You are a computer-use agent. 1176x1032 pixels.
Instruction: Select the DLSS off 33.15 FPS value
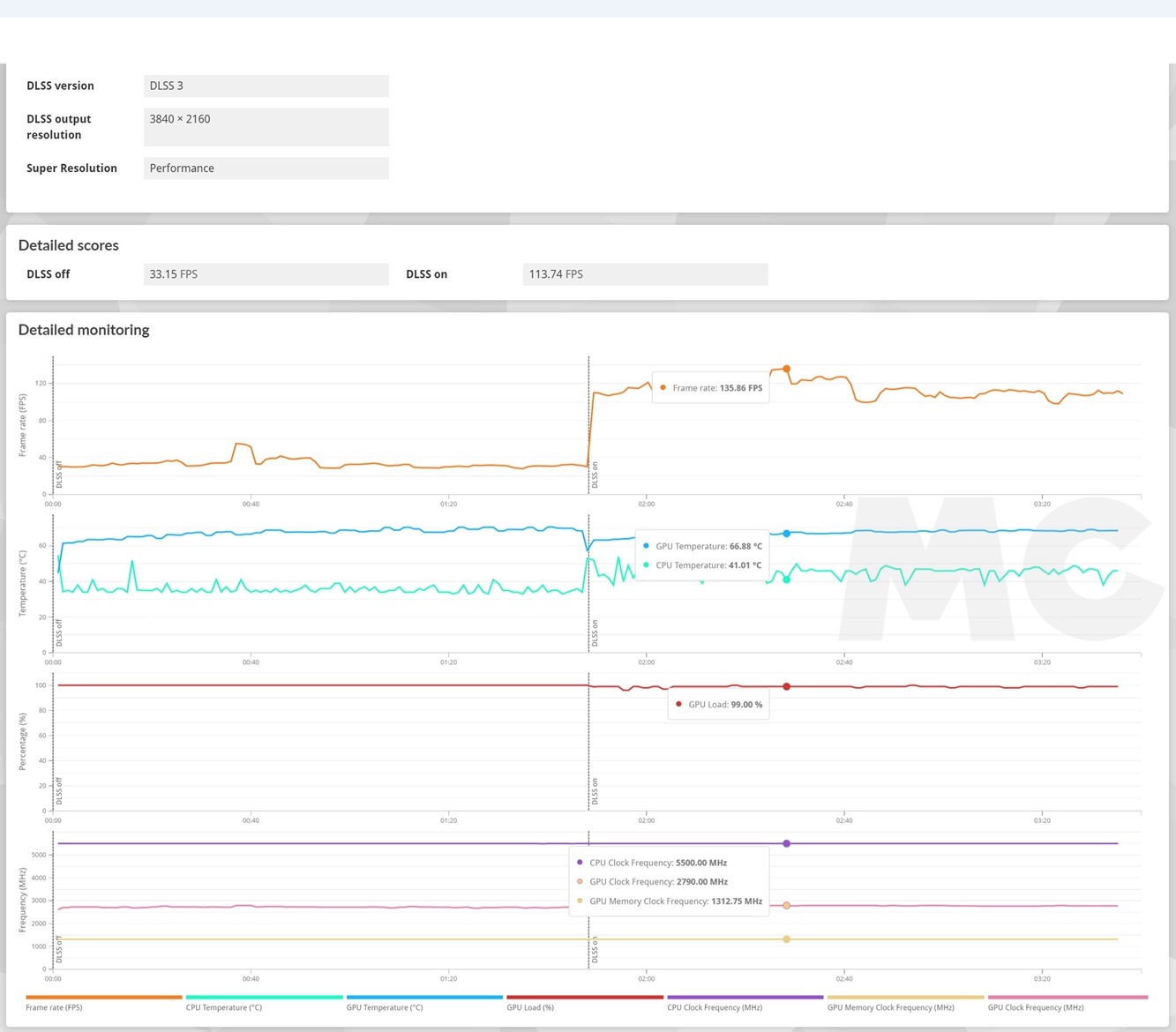tap(266, 274)
